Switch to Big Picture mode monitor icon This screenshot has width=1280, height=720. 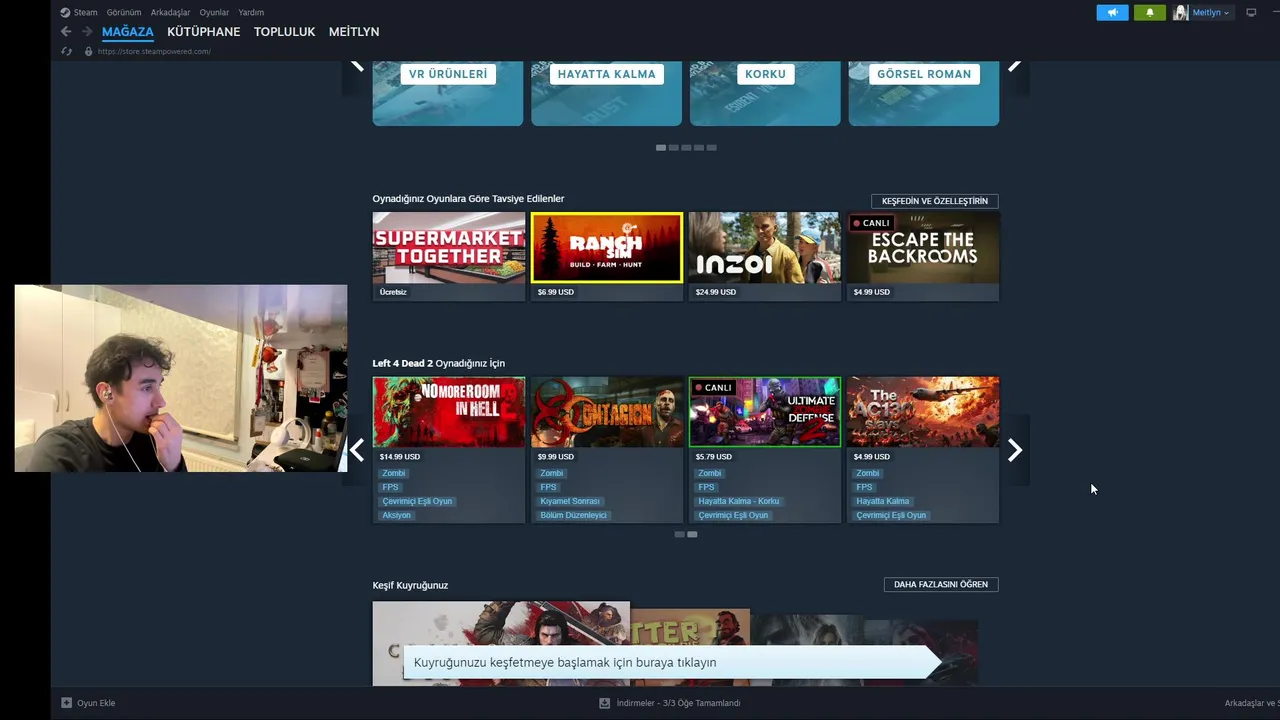1251,13
